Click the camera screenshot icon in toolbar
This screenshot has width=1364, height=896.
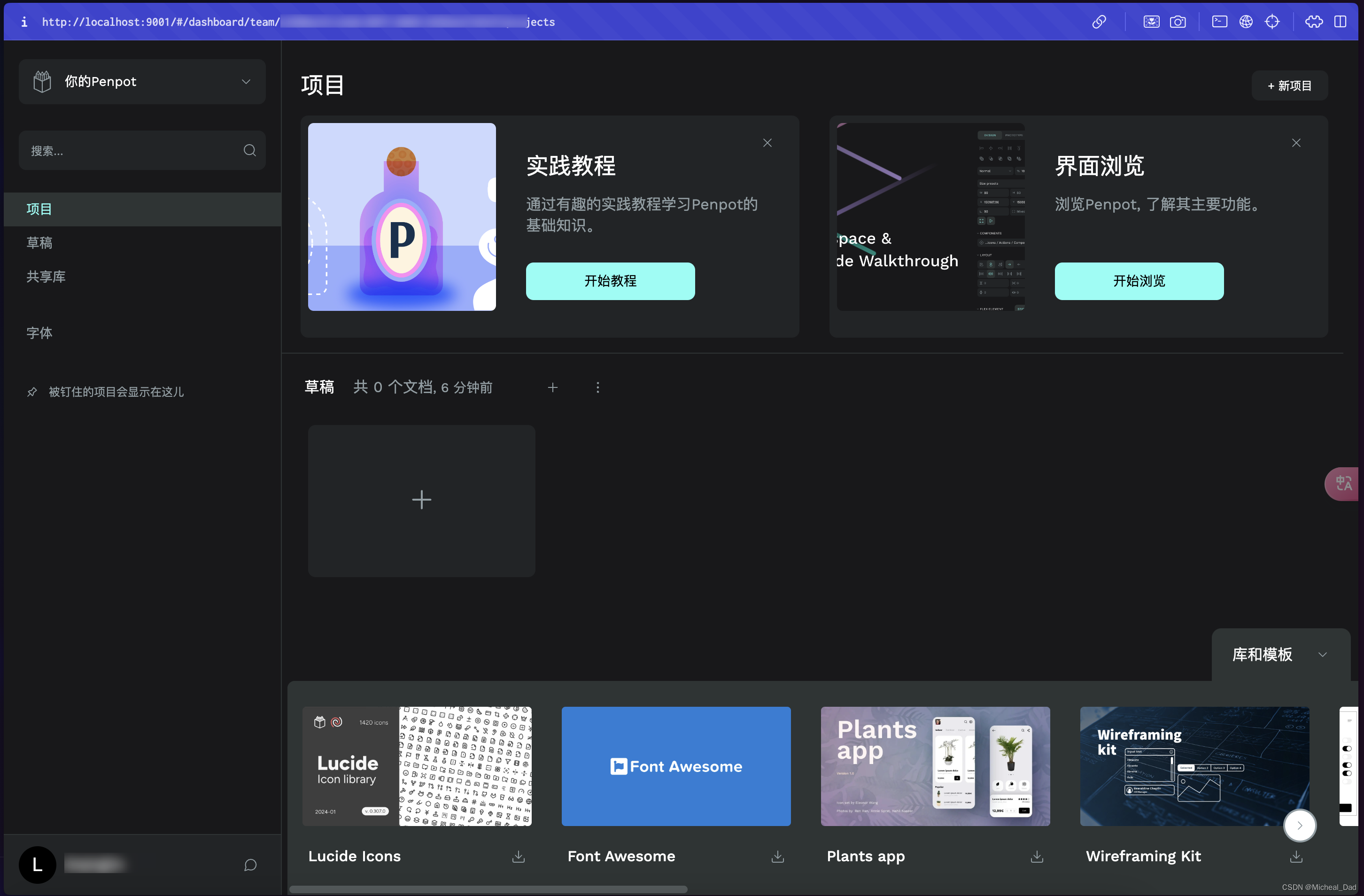point(1178,22)
